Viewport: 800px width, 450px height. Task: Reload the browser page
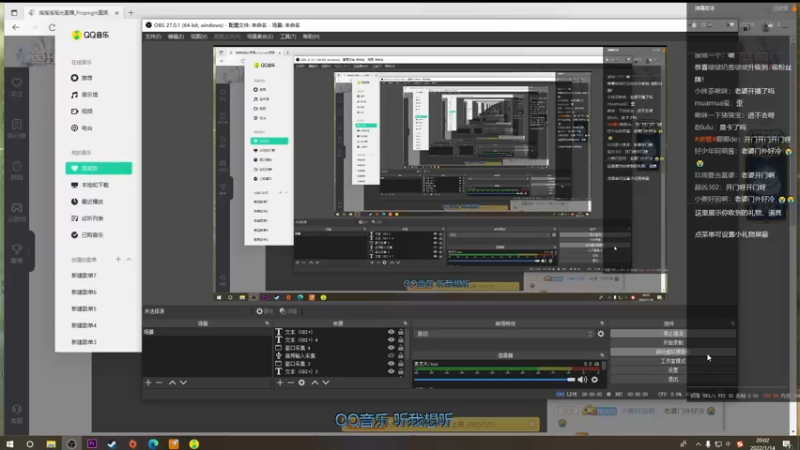[x=52, y=28]
